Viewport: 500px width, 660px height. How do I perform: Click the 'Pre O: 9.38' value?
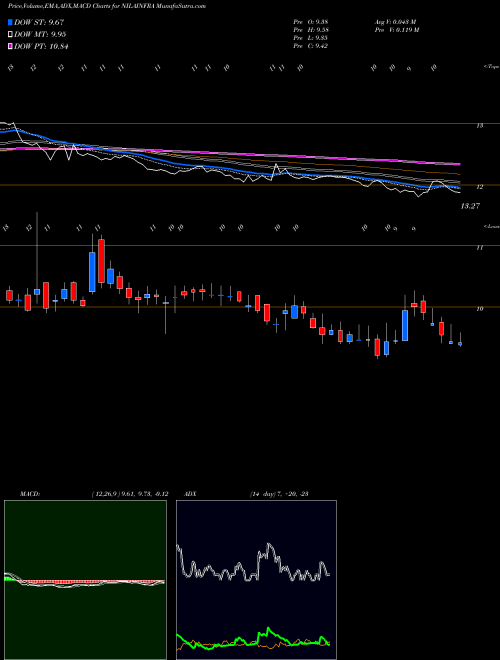311,22
